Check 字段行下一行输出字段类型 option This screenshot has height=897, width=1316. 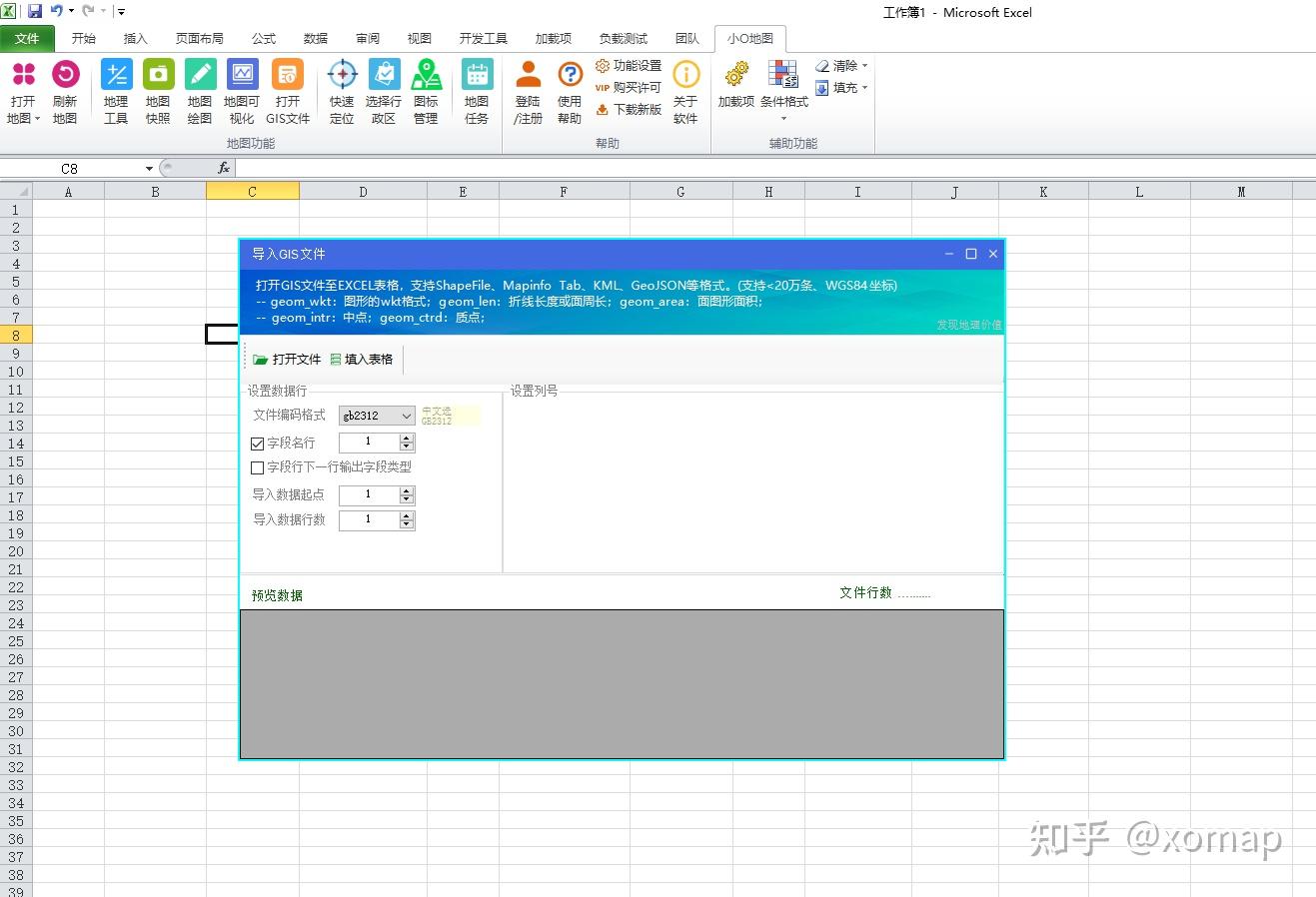pyautogui.click(x=257, y=466)
